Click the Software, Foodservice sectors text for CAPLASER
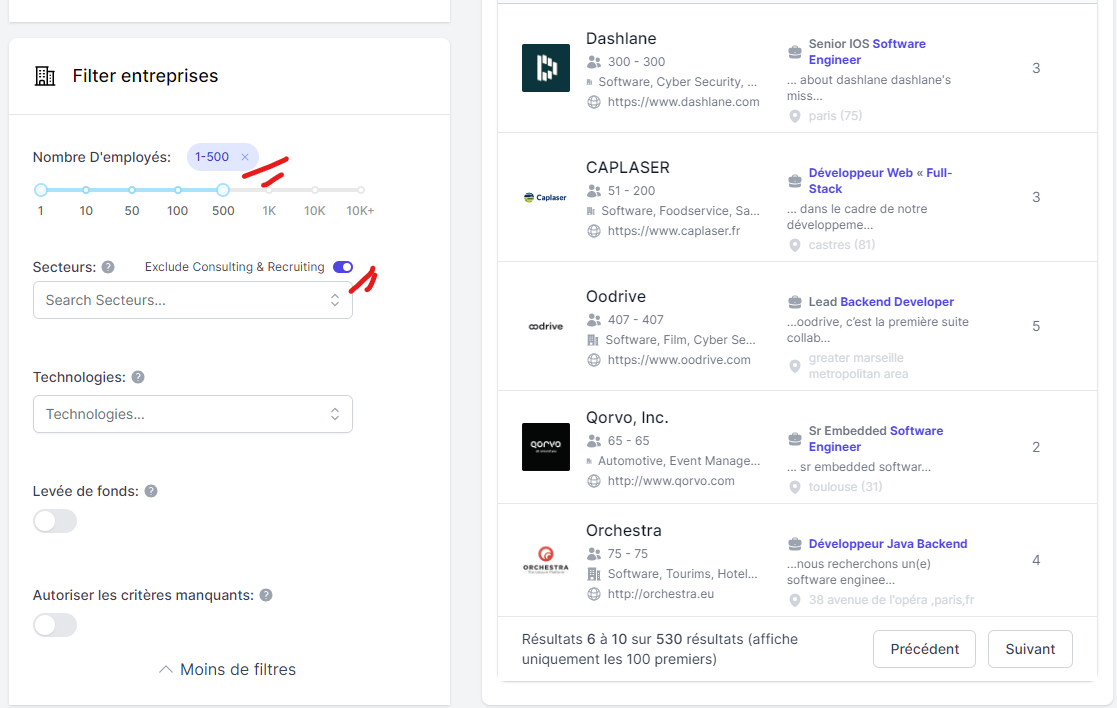The image size is (1117, 708). pyautogui.click(x=680, y=211)
